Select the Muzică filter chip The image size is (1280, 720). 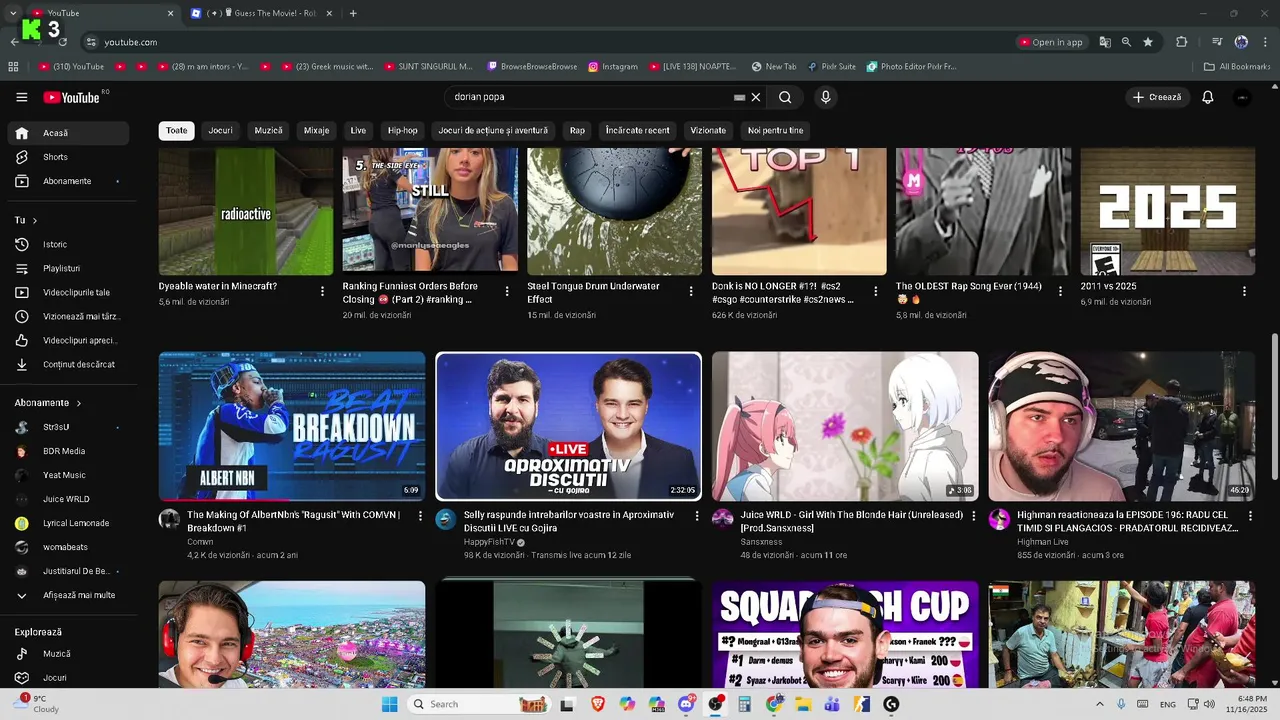268,130
